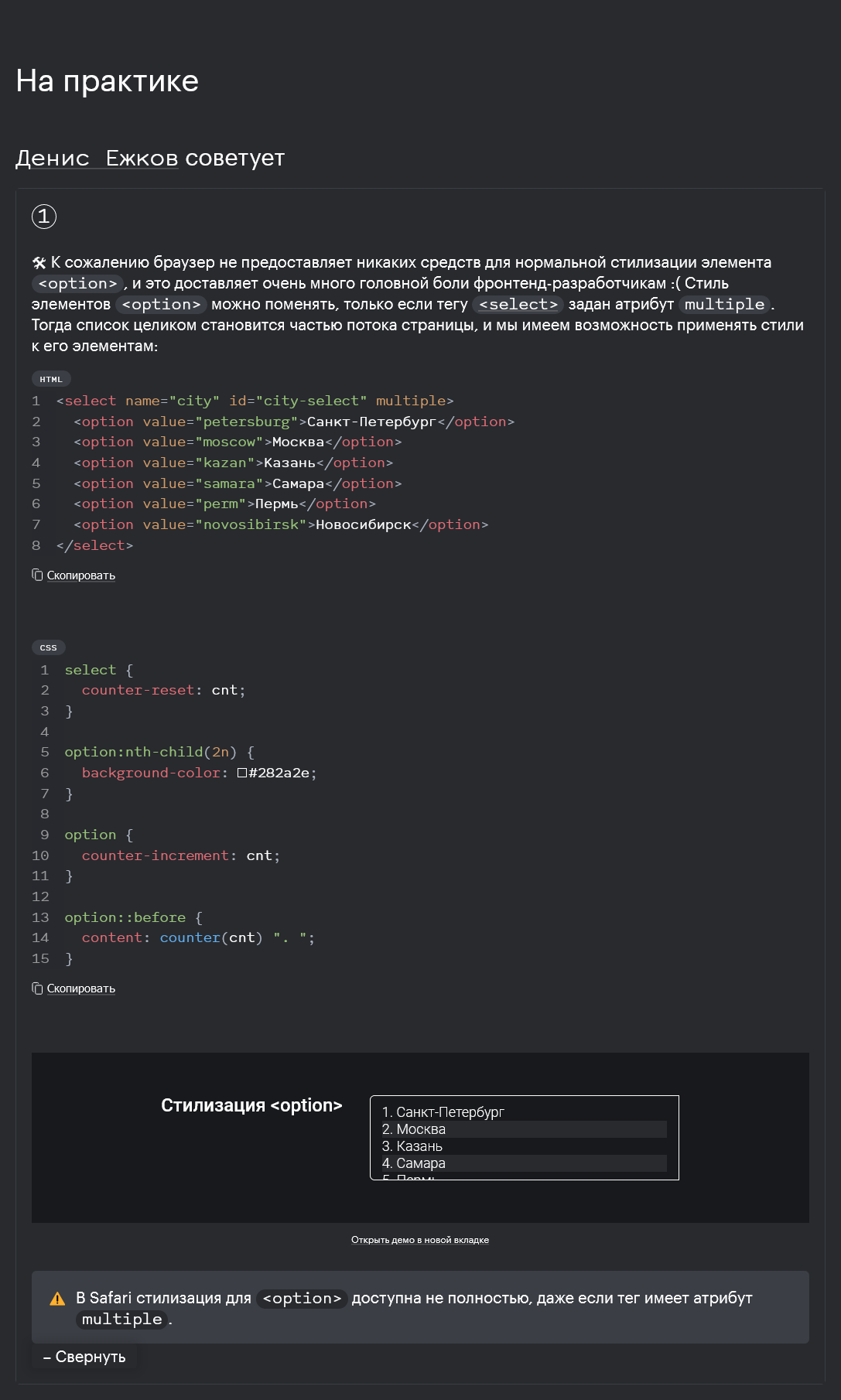841x1400 pixels.
Task: Click the novosibirsk option line in HTML code
Action: click(x=281, y=524)
